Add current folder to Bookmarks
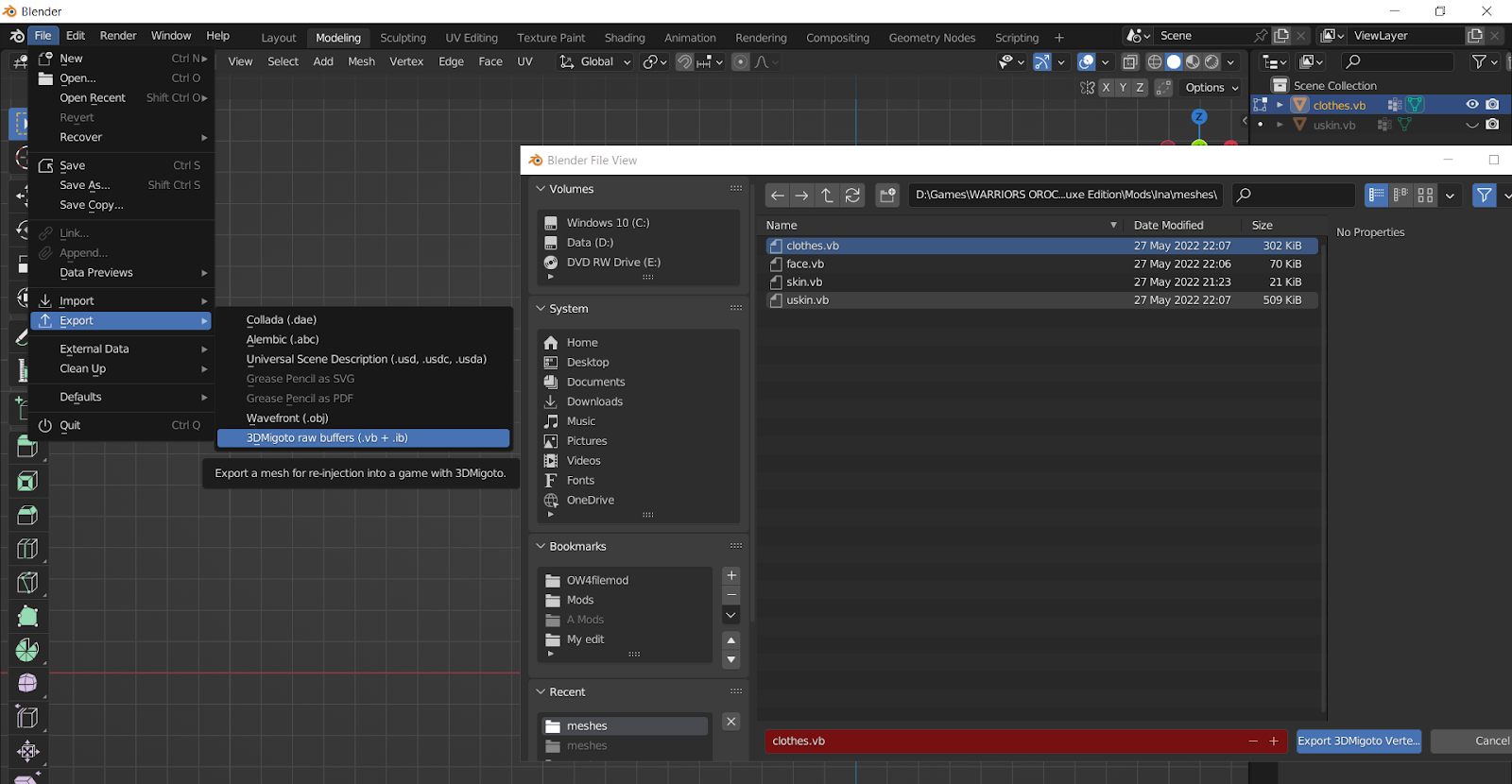 coord(731,575)
